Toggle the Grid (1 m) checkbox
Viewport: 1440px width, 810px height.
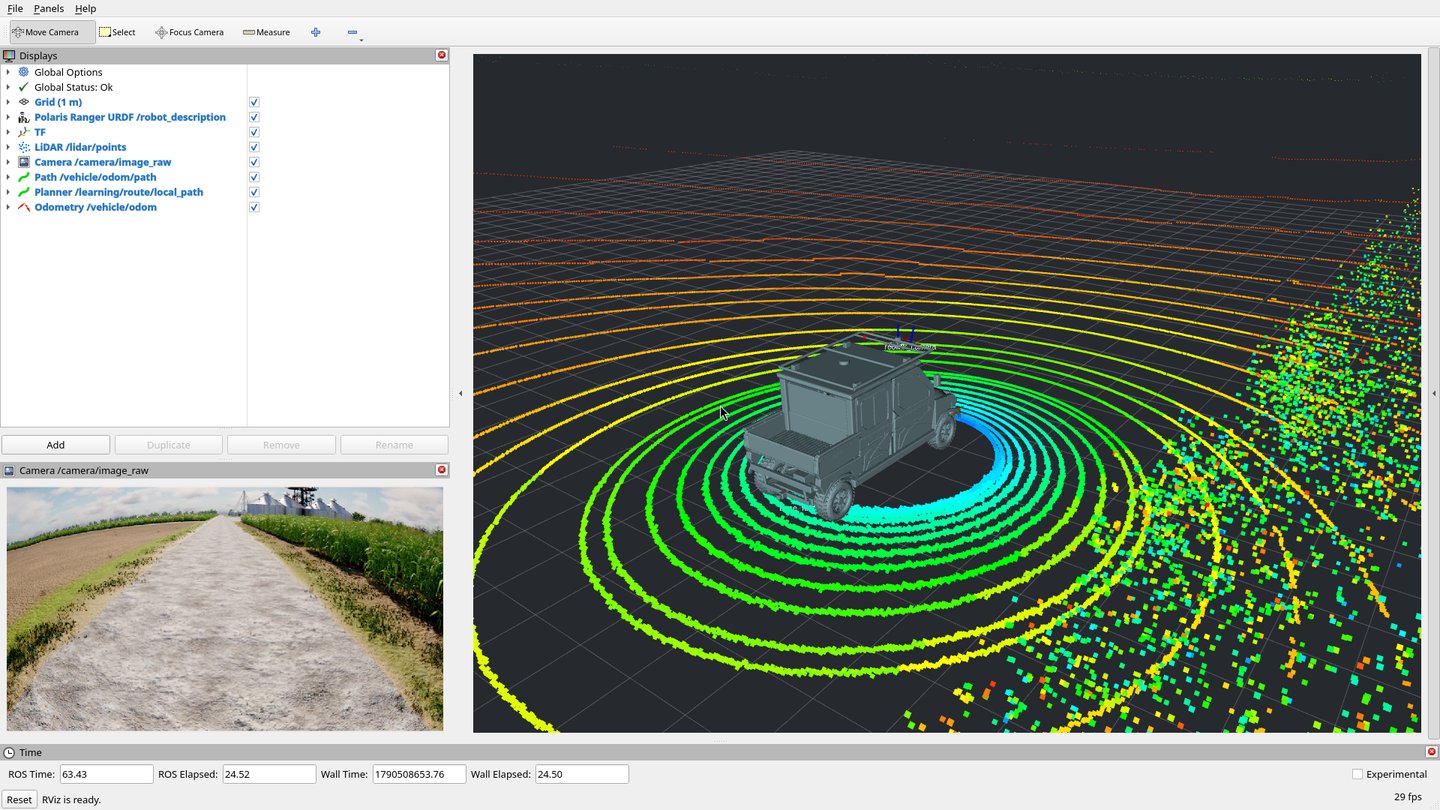[254, 102]
